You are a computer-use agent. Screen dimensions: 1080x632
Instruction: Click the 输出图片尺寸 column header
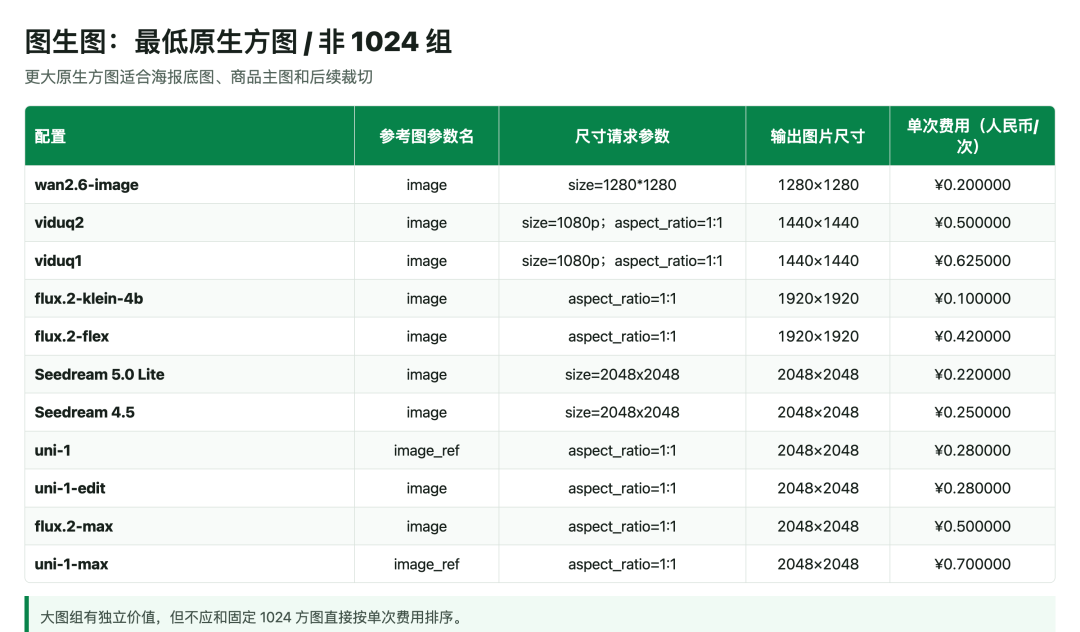tap(818, 136)
